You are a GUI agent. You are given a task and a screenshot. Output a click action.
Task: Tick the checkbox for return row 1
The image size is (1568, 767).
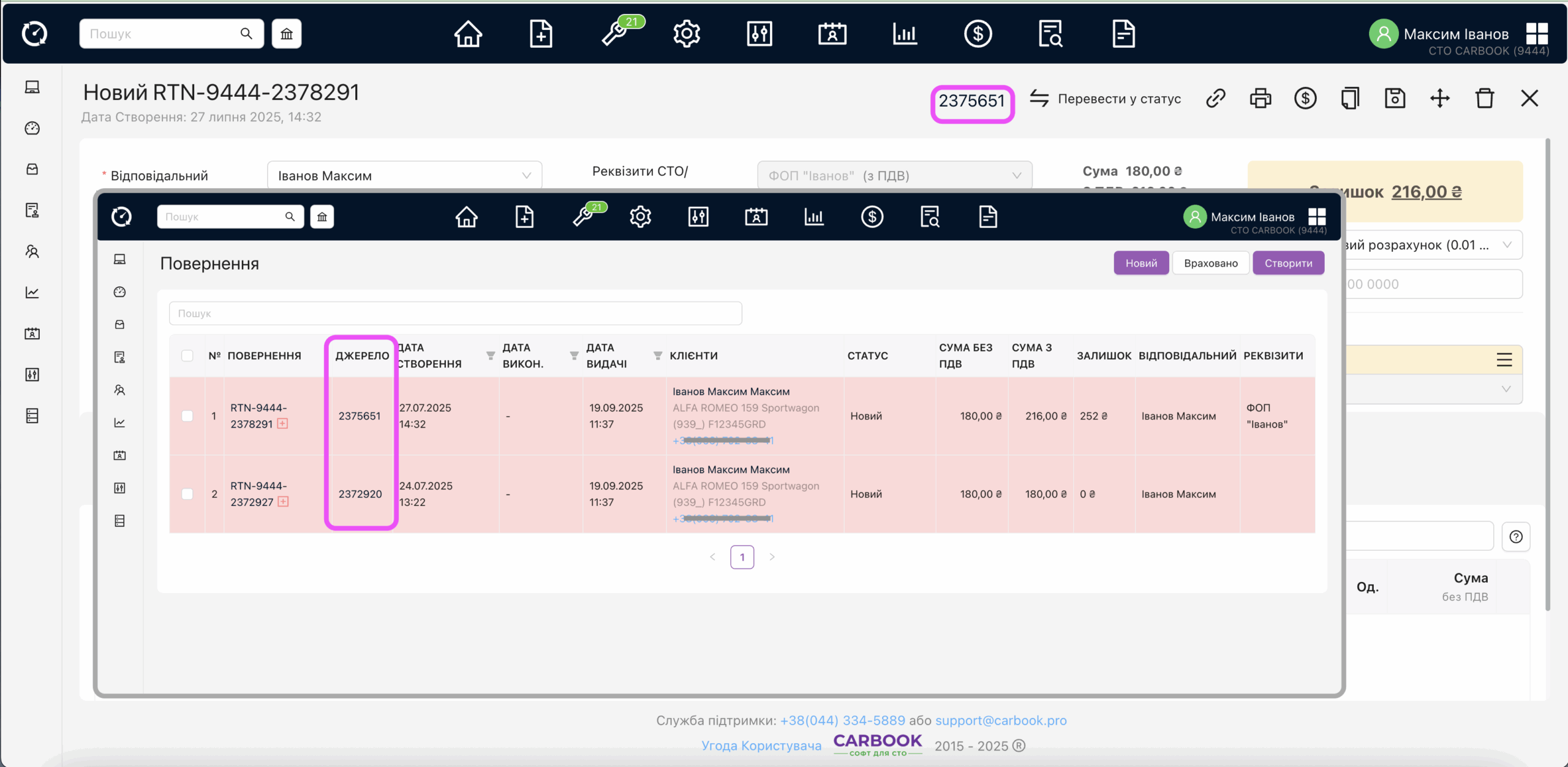187,416
